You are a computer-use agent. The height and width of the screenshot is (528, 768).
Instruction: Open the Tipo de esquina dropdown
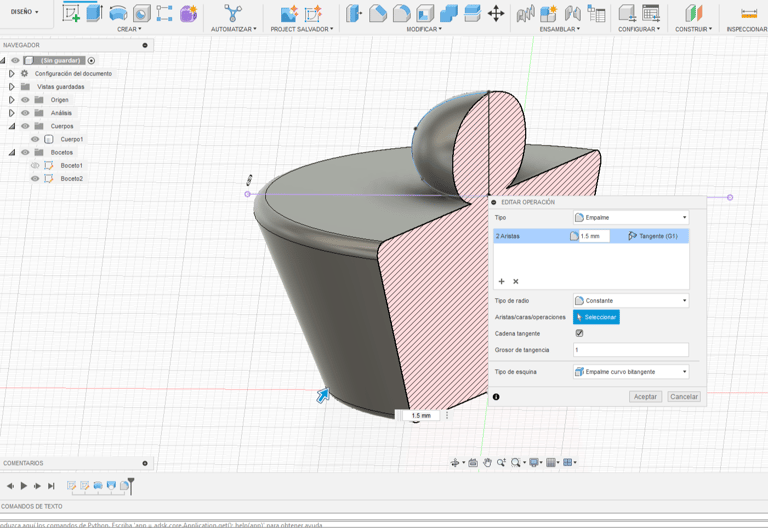coord(630,372)
